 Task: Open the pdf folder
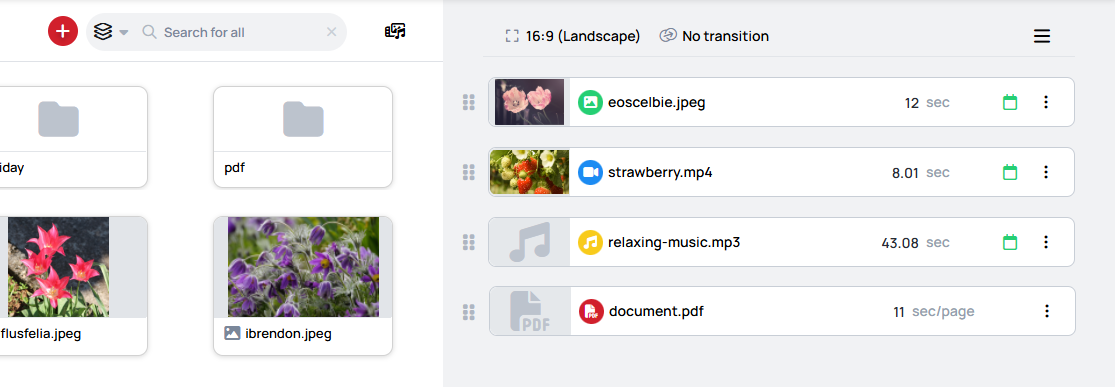tap(303, 137)
